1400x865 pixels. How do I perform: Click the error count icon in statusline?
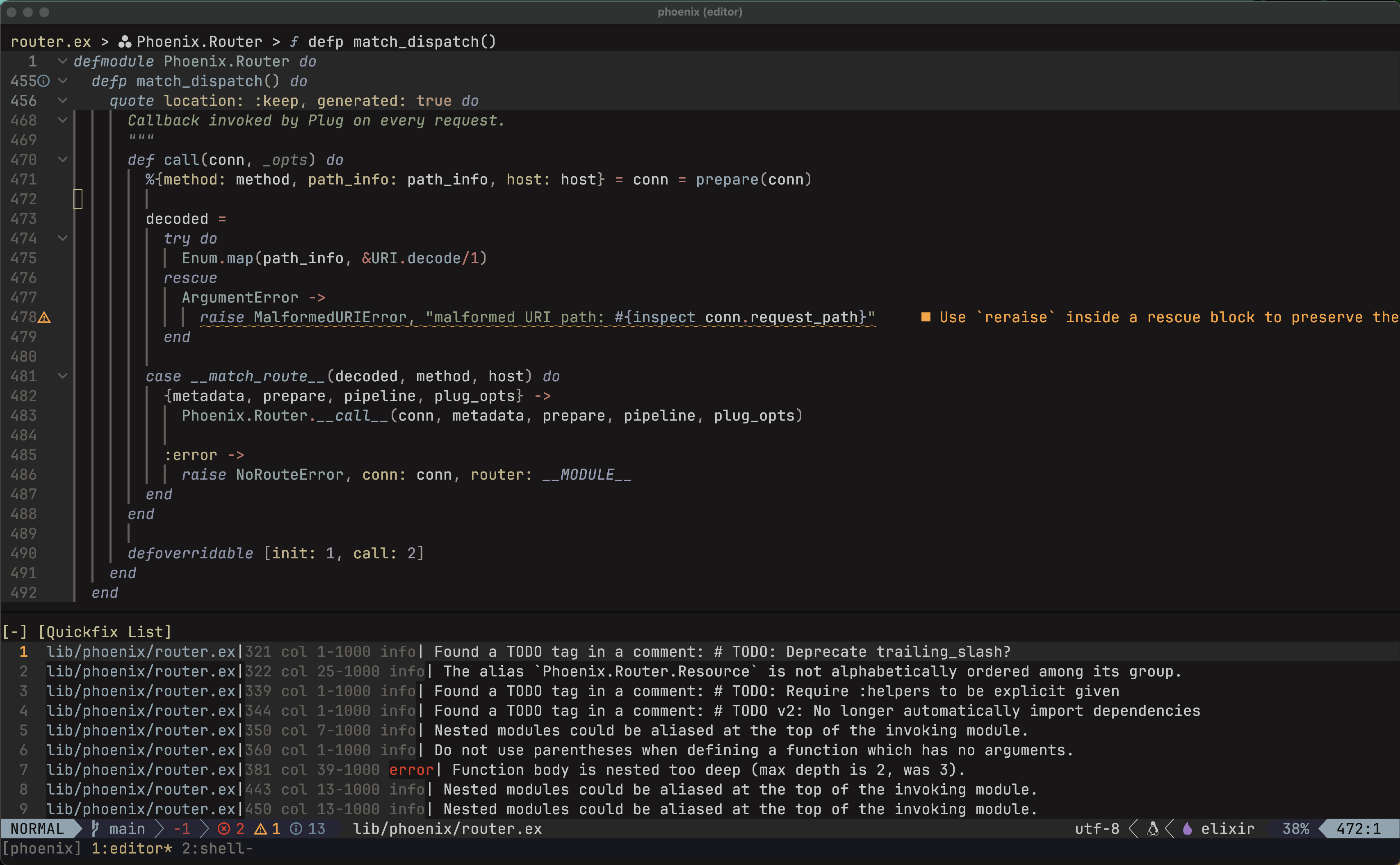224,829
